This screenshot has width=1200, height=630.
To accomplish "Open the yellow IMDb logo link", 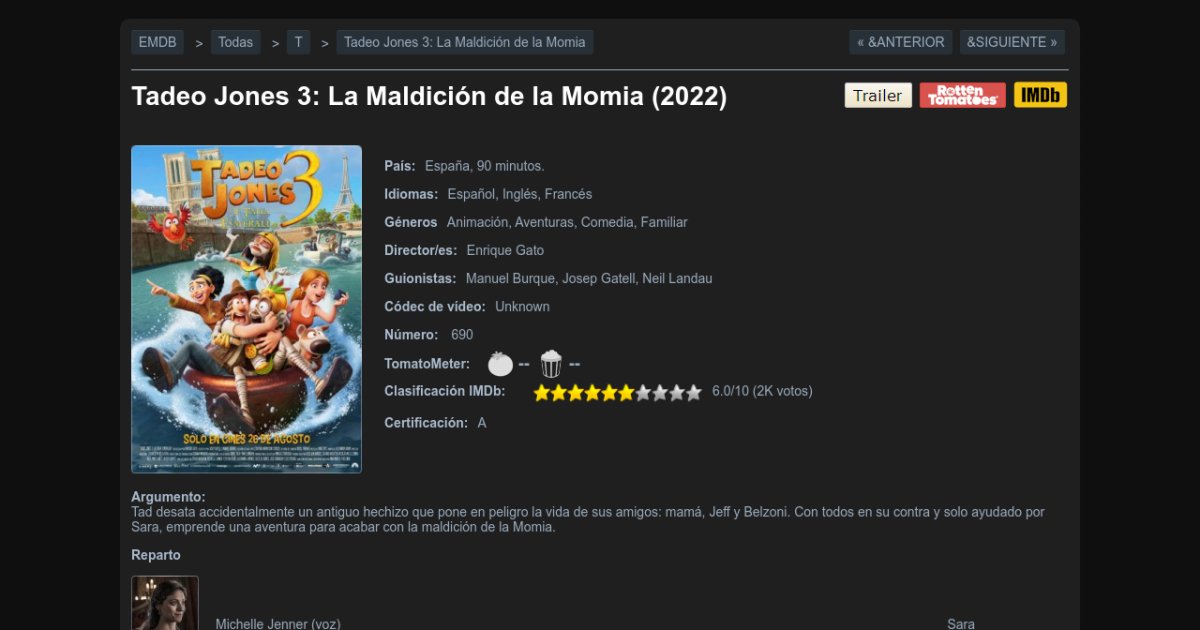I will 1040,95.
